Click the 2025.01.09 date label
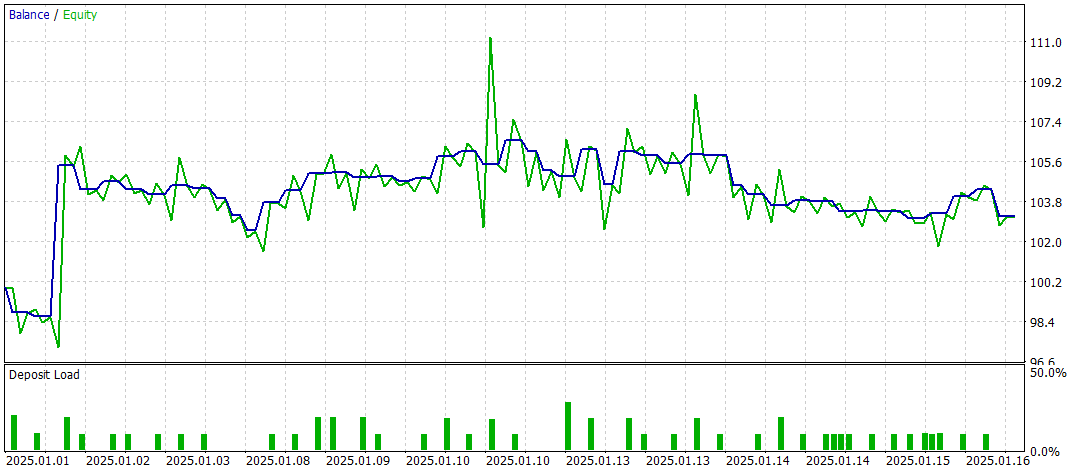 (357, 460)
